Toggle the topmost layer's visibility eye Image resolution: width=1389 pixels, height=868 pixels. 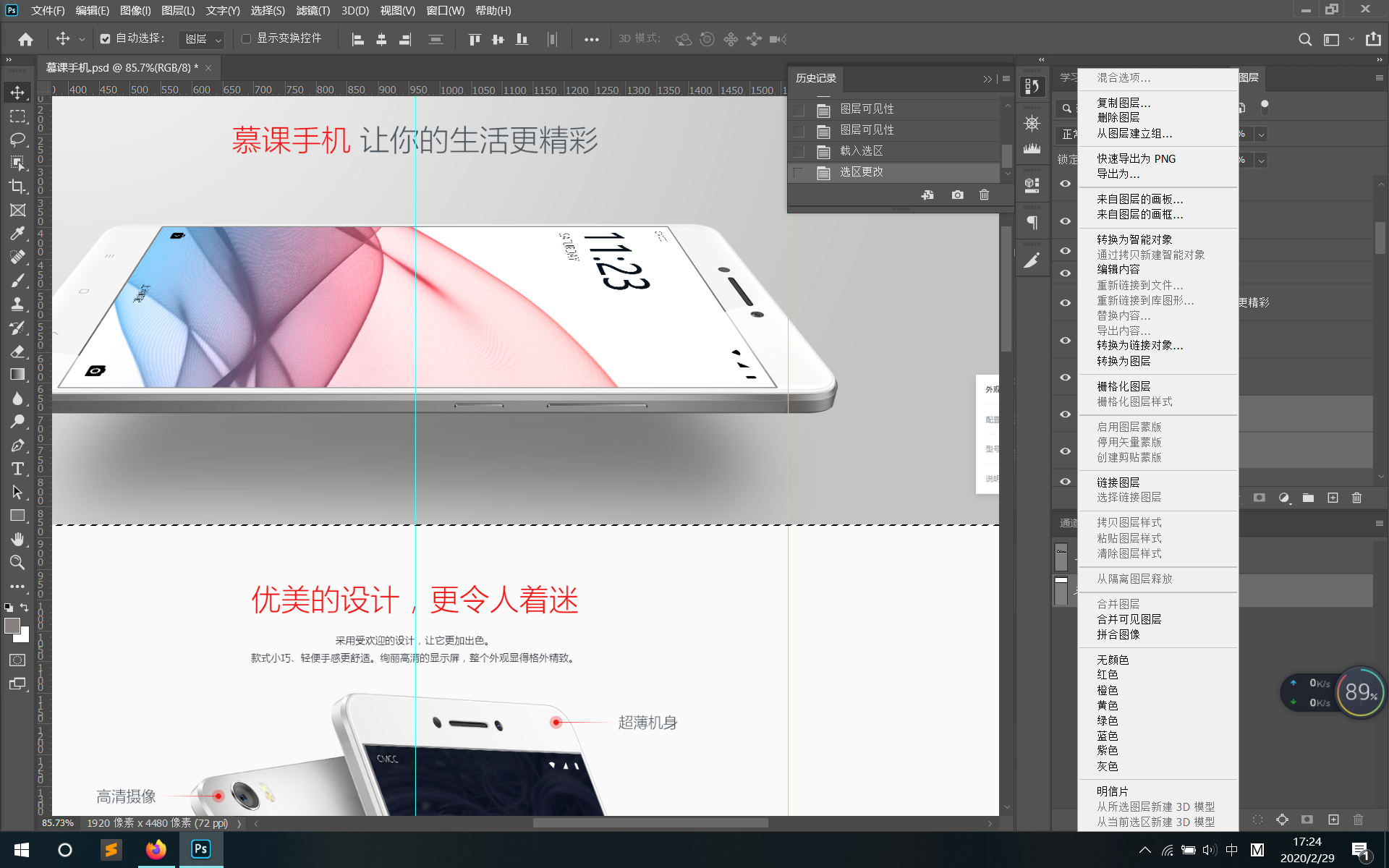coord(1065,184)
